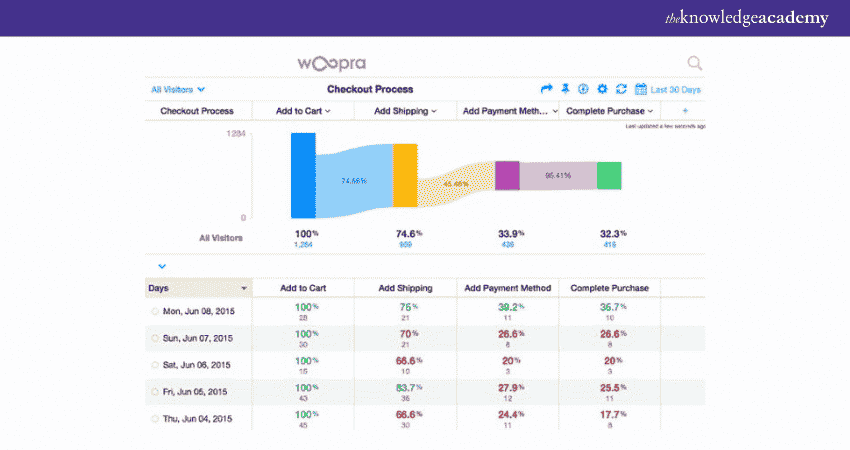Click the share arrow icon
The width and height of the screenshot is (850, 450).
click(x=547, y=89)
